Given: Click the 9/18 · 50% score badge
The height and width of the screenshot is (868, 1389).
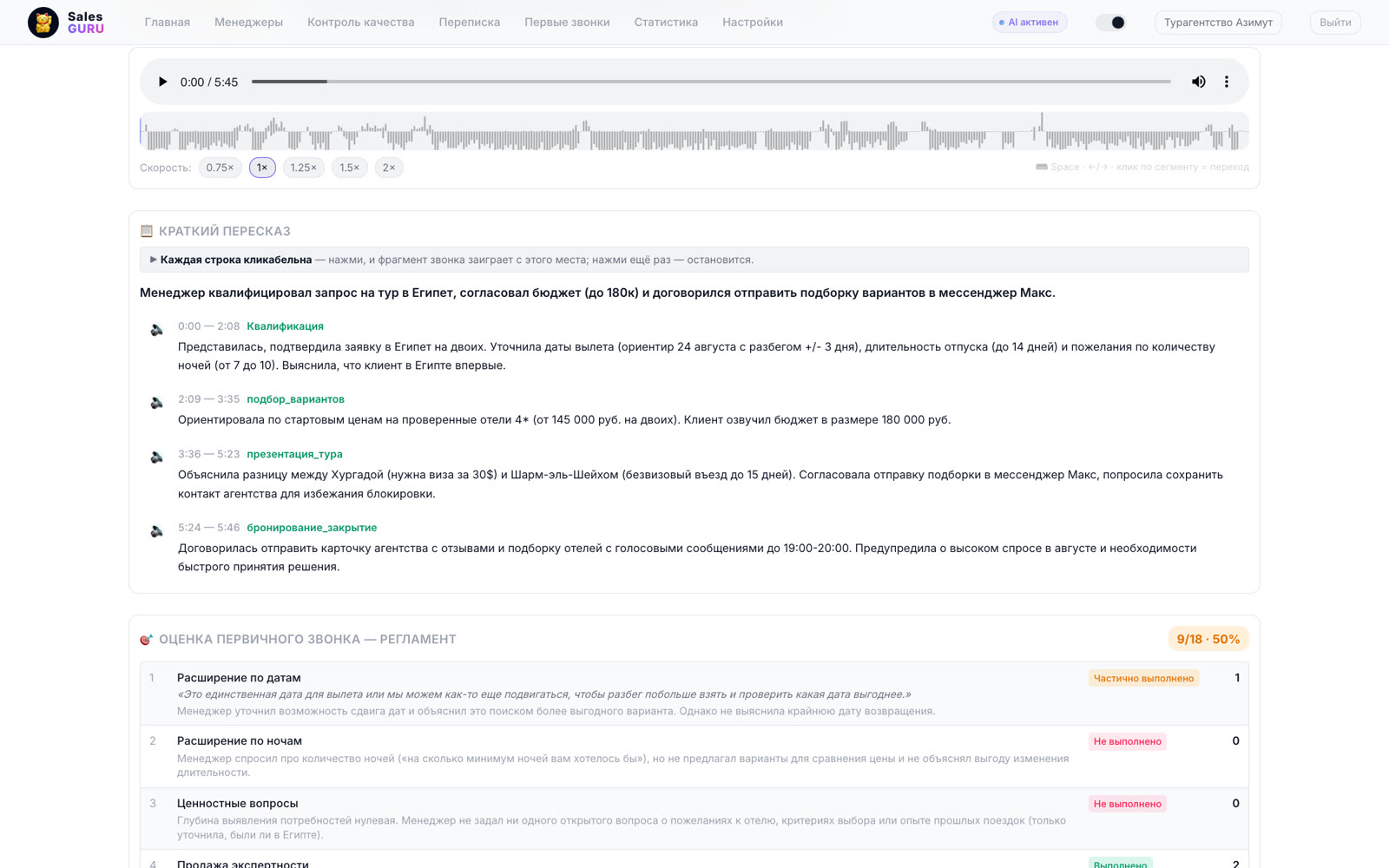Looking at the screenshot, I should (x=1208, y=639).
